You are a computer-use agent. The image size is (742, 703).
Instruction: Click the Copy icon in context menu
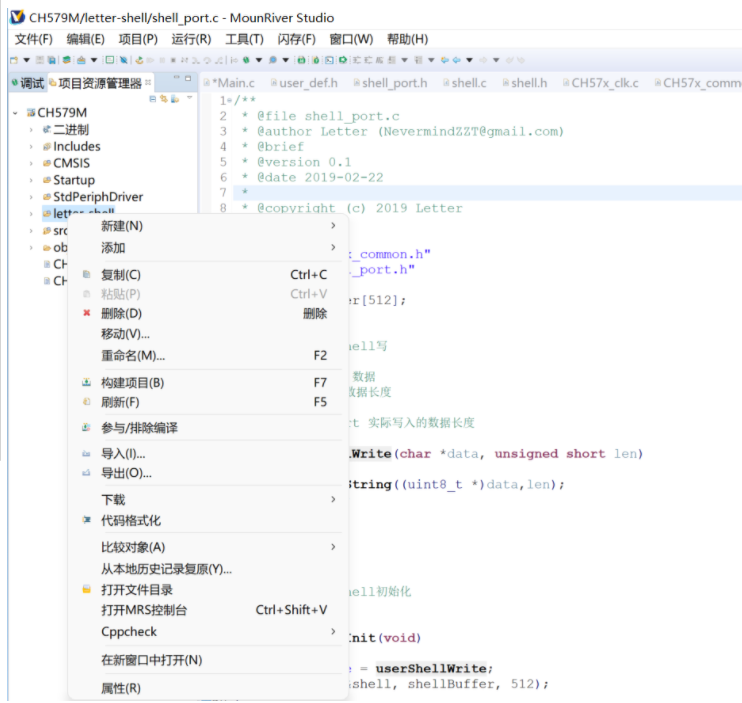pyautogui.click(x=87, y=274)
